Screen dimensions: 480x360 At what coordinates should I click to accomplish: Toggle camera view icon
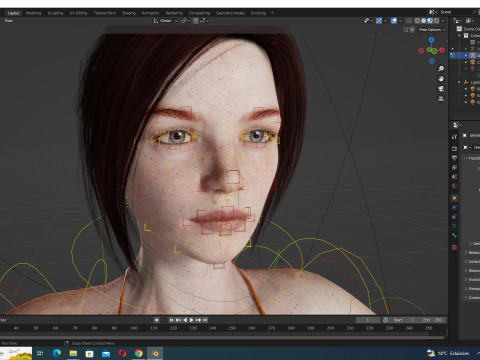point(441,89)
